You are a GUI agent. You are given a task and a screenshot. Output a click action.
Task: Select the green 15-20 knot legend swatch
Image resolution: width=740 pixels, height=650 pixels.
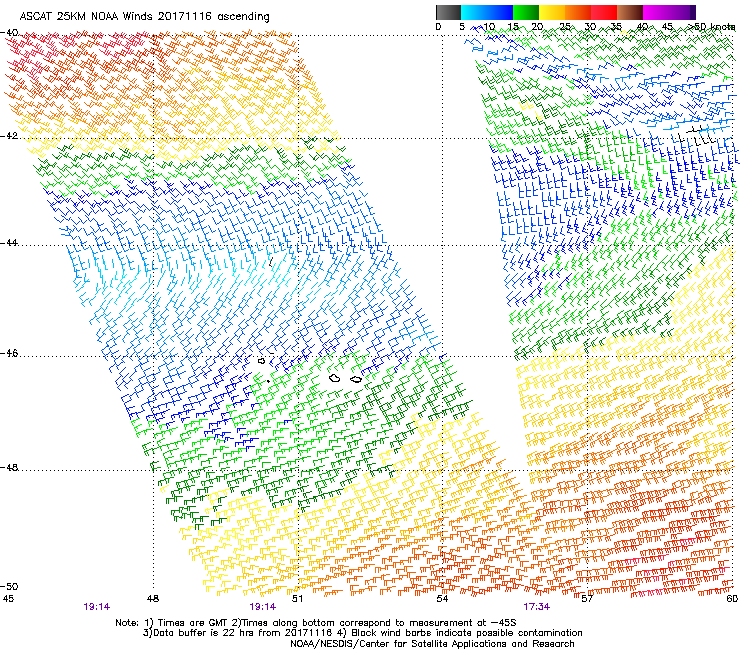(x=526, y=12)
